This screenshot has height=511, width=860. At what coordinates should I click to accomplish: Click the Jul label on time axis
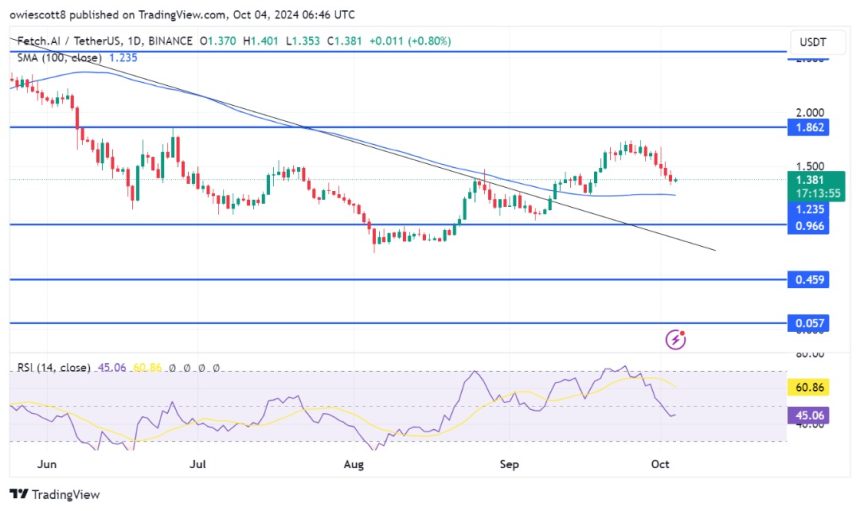pyautogui.click(x=199, y=464)
